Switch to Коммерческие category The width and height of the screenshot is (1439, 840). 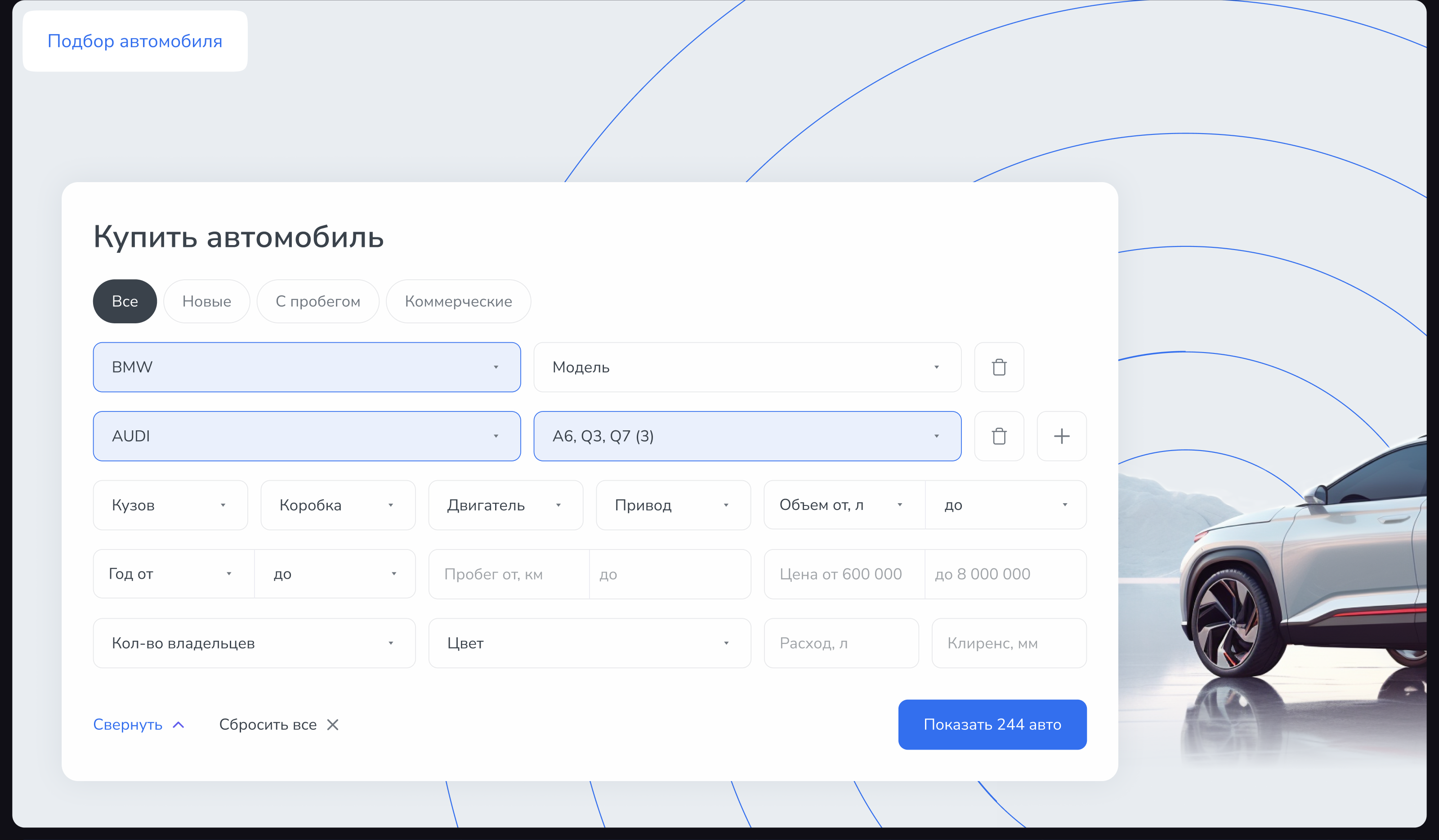tap(458, 301)
